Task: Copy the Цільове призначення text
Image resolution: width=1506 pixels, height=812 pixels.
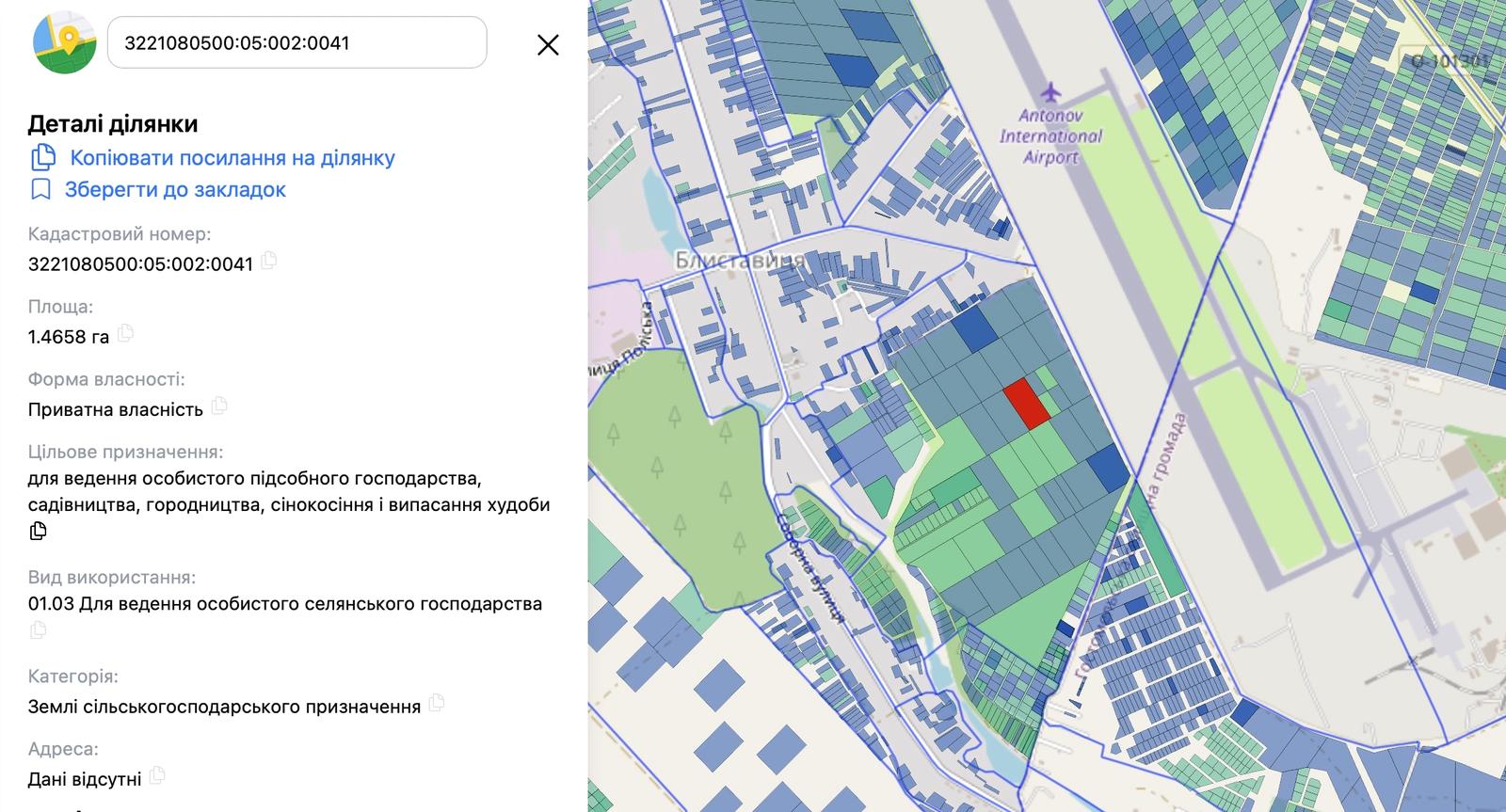Action: [39, 532]
